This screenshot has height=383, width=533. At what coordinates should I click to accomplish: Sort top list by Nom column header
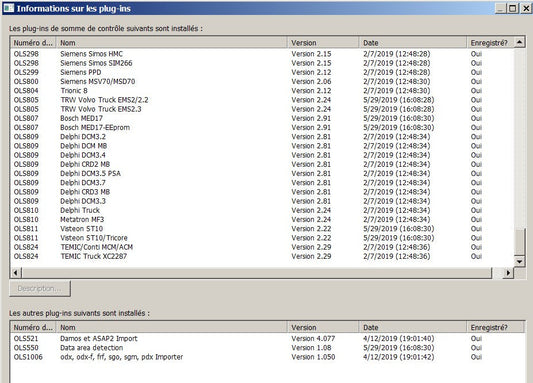(172, 43)
